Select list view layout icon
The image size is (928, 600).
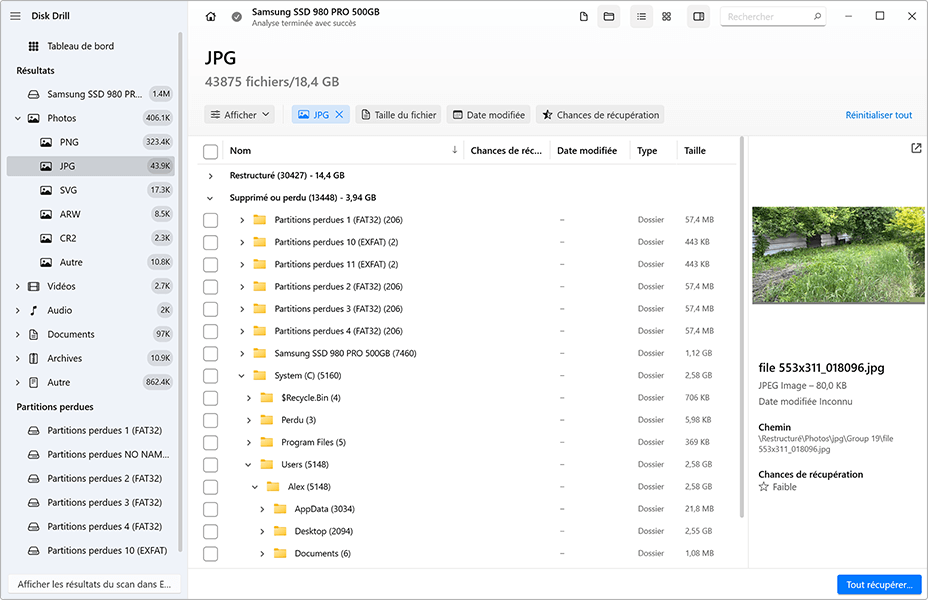pyautogui.click(x=641, y=17)
